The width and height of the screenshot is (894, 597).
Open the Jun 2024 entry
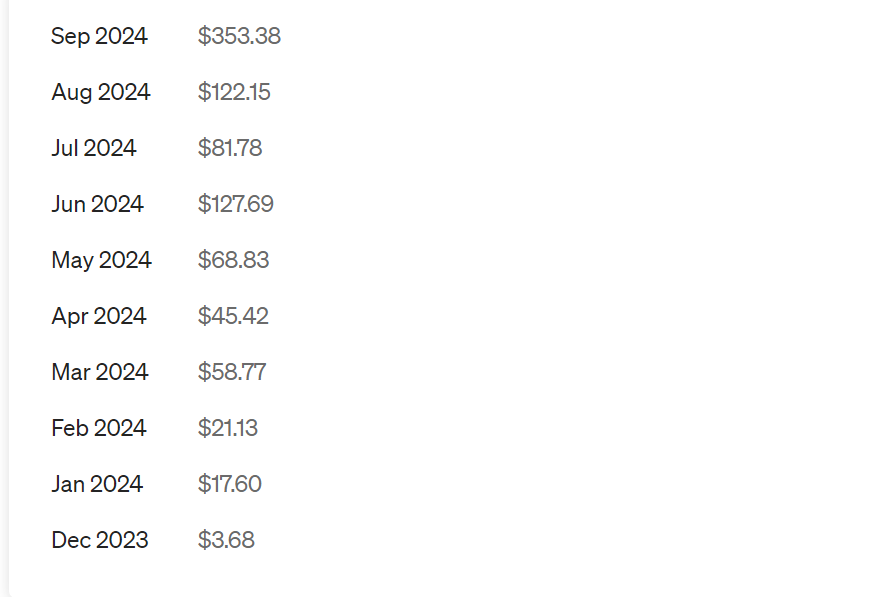point(97,204)
